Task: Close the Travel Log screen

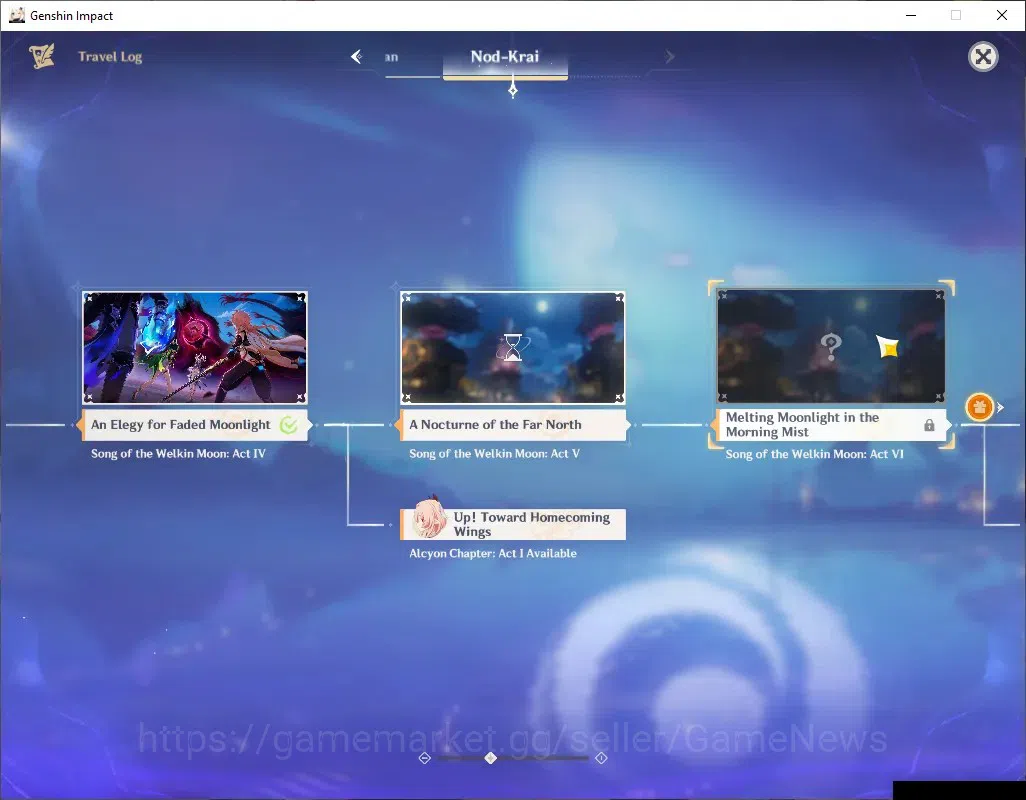Action: tap(982, 57)
